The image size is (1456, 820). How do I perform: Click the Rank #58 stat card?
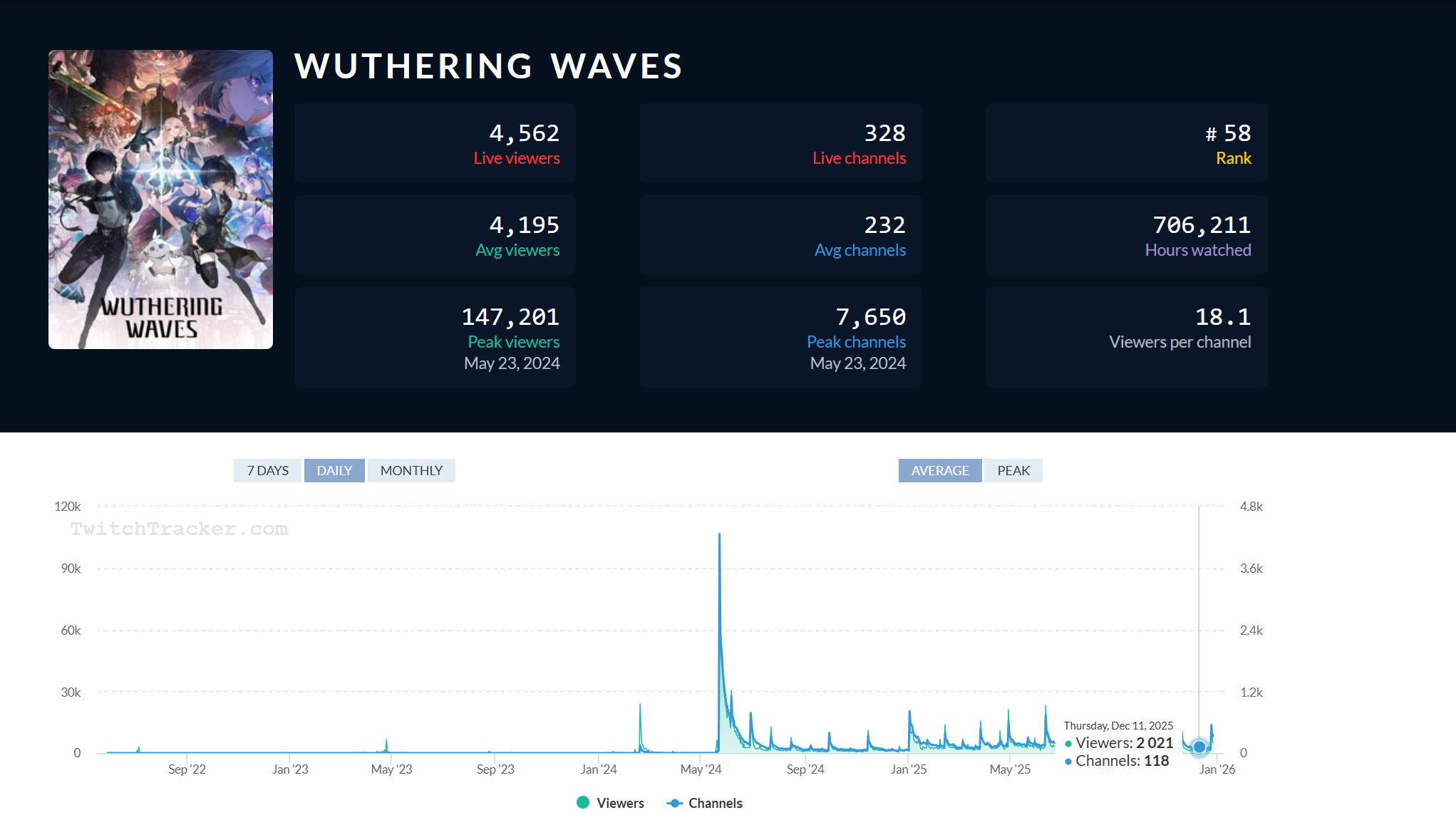pos(1126,143)
